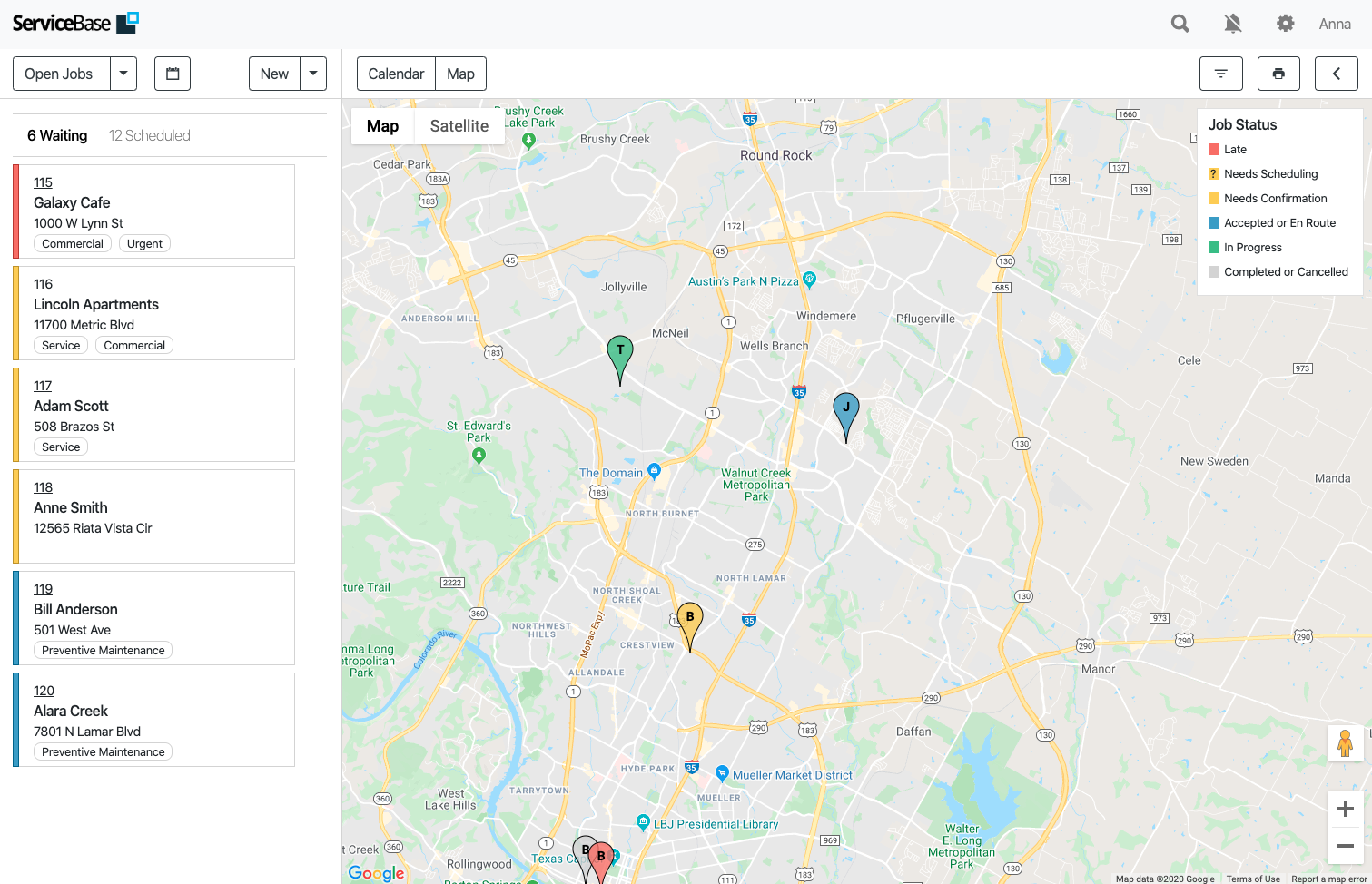This screenshot has height=884, width=1372.
Task: Switch map type back to Map
Action: 381,125
